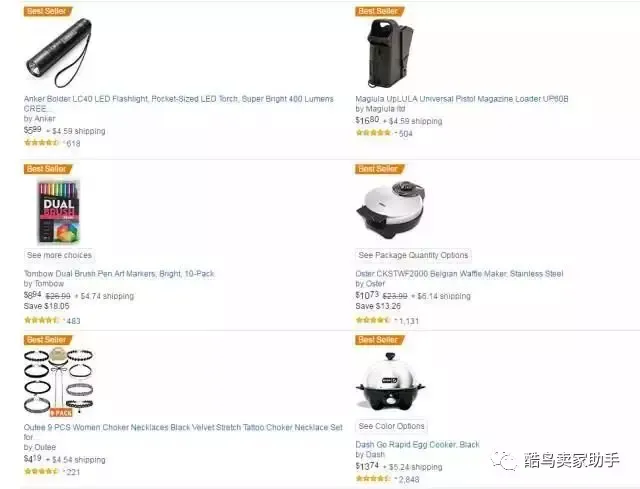Click the See more choices button
This screenshot has width=640, height=489.
pyautogui.click(x=59, y=256)
